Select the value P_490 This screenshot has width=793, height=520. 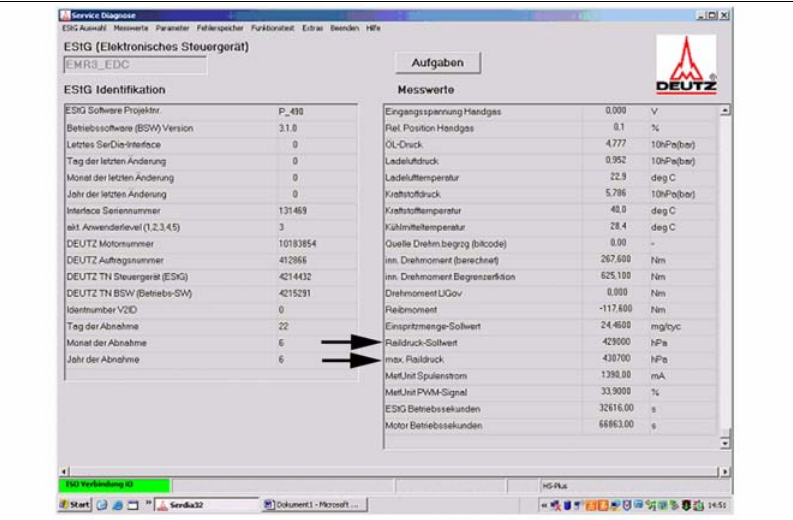291,112
